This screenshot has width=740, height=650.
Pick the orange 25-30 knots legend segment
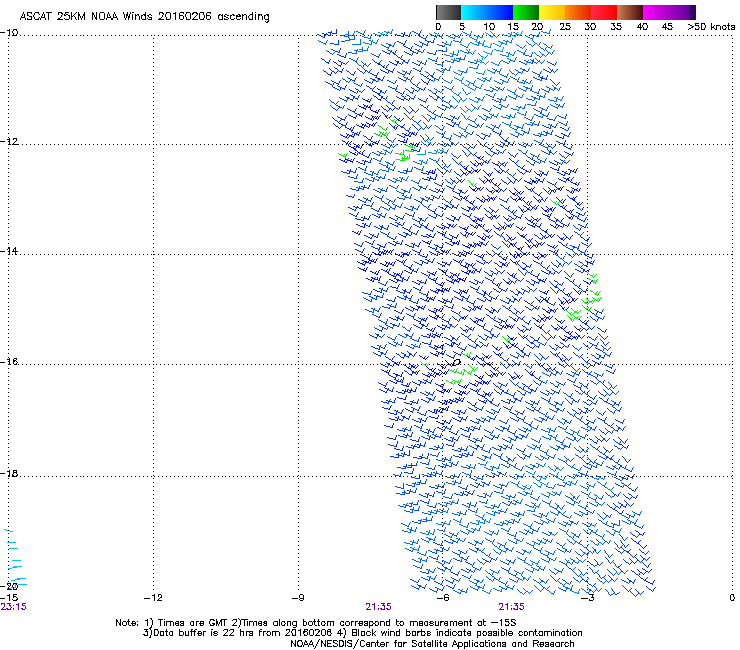(x=578, y=12)
